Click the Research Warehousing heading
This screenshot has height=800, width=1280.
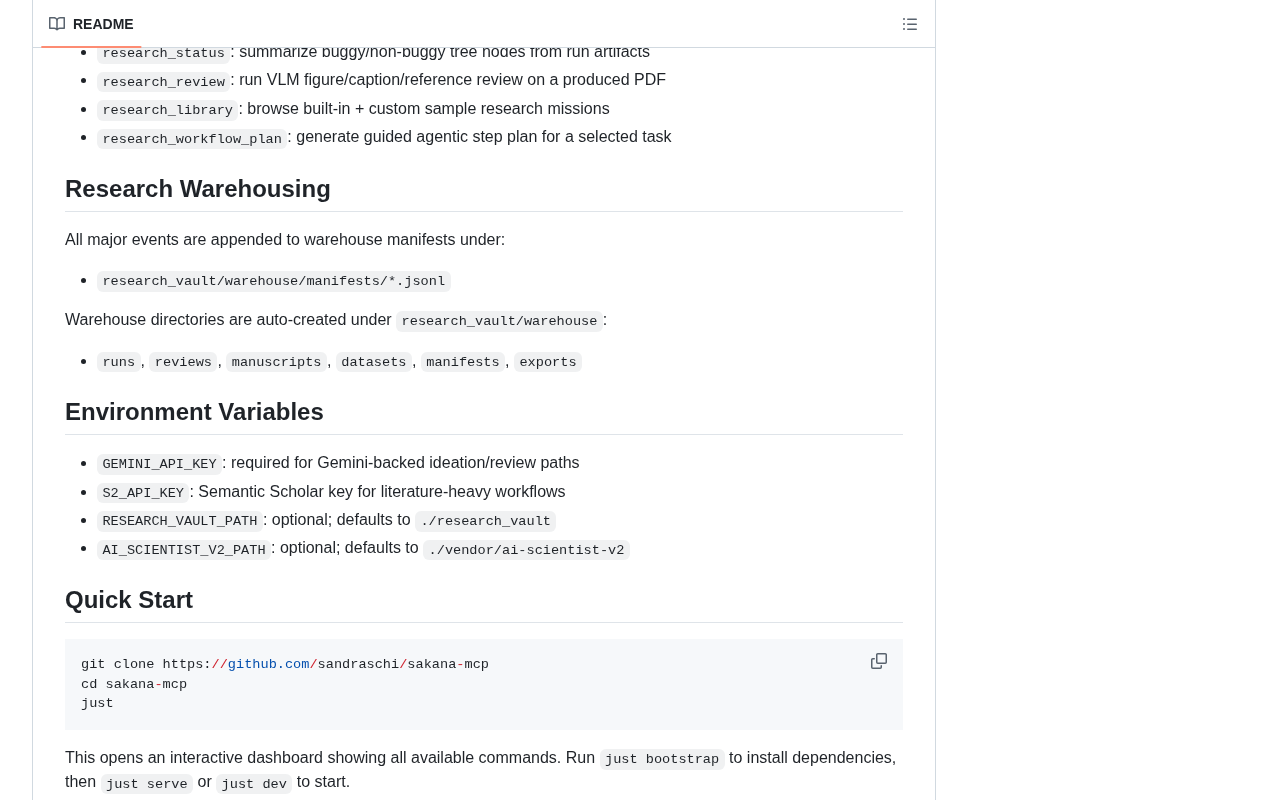click(198, 189)
